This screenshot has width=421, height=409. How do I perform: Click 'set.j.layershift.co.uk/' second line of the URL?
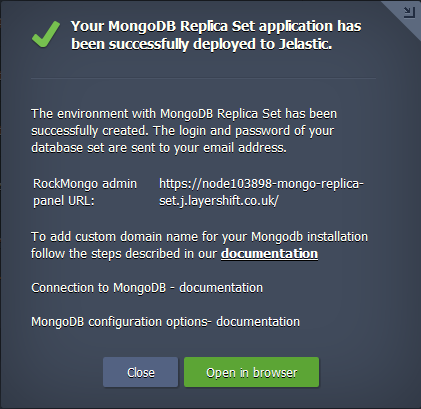tap(219, 201)
